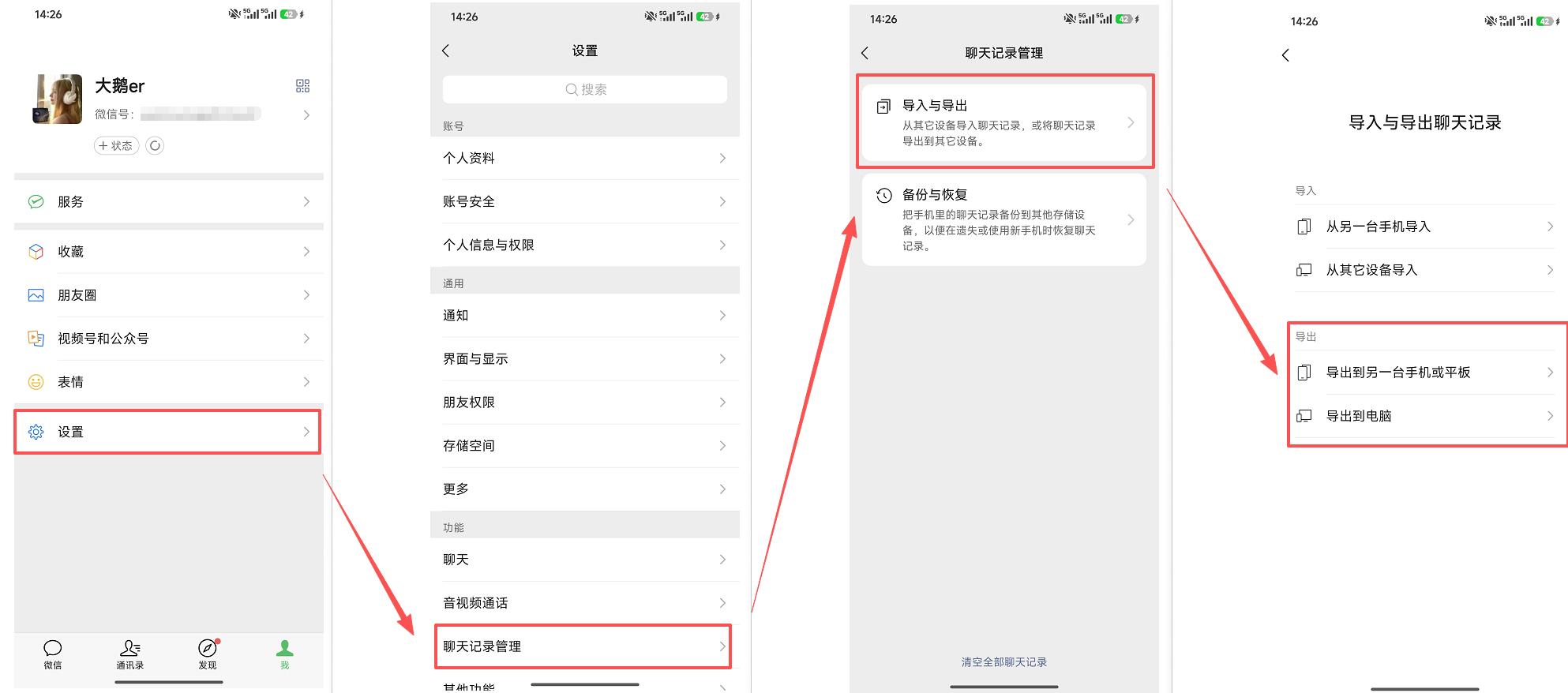1568x693 pixels.
Task: Go back from the 设置 screen
Action: click(446, 51)
